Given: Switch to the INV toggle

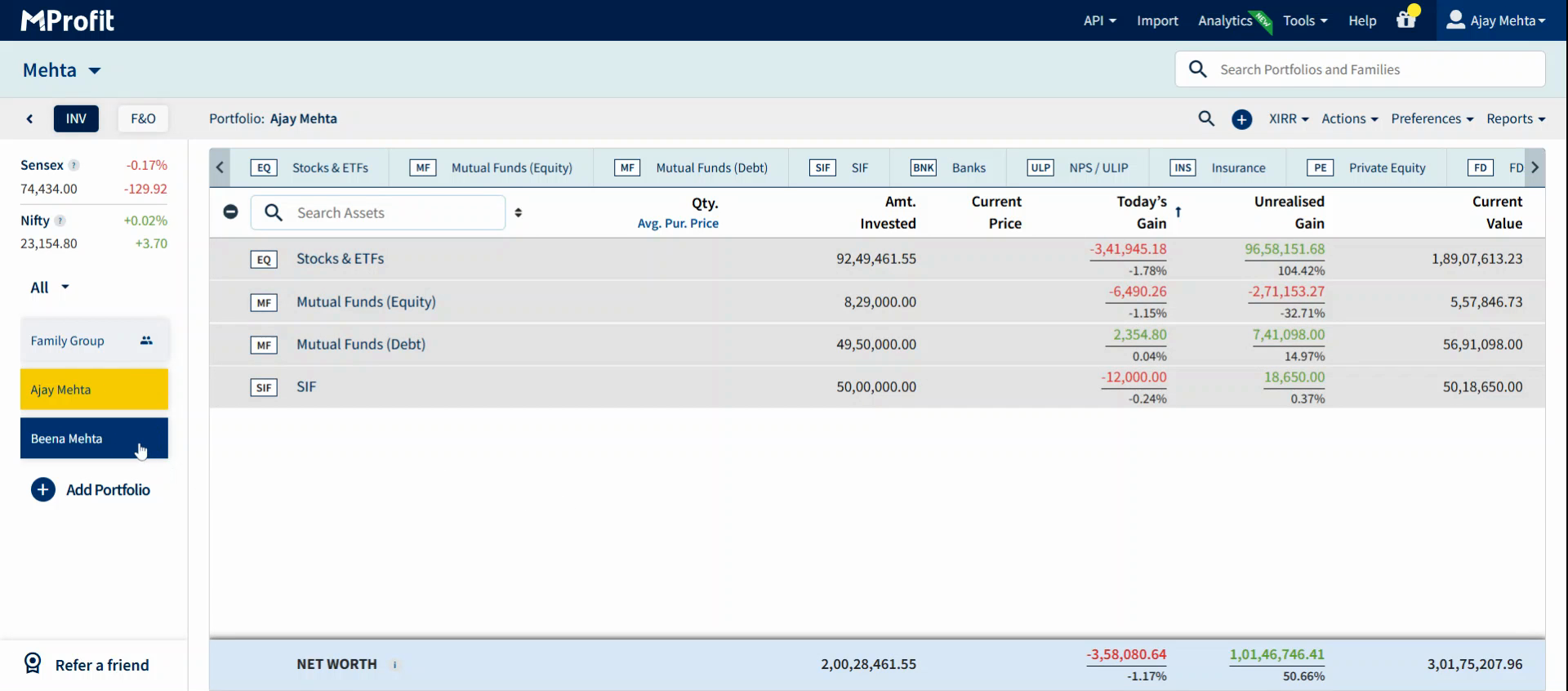Looking at the screenshot, I should point(76,118).
